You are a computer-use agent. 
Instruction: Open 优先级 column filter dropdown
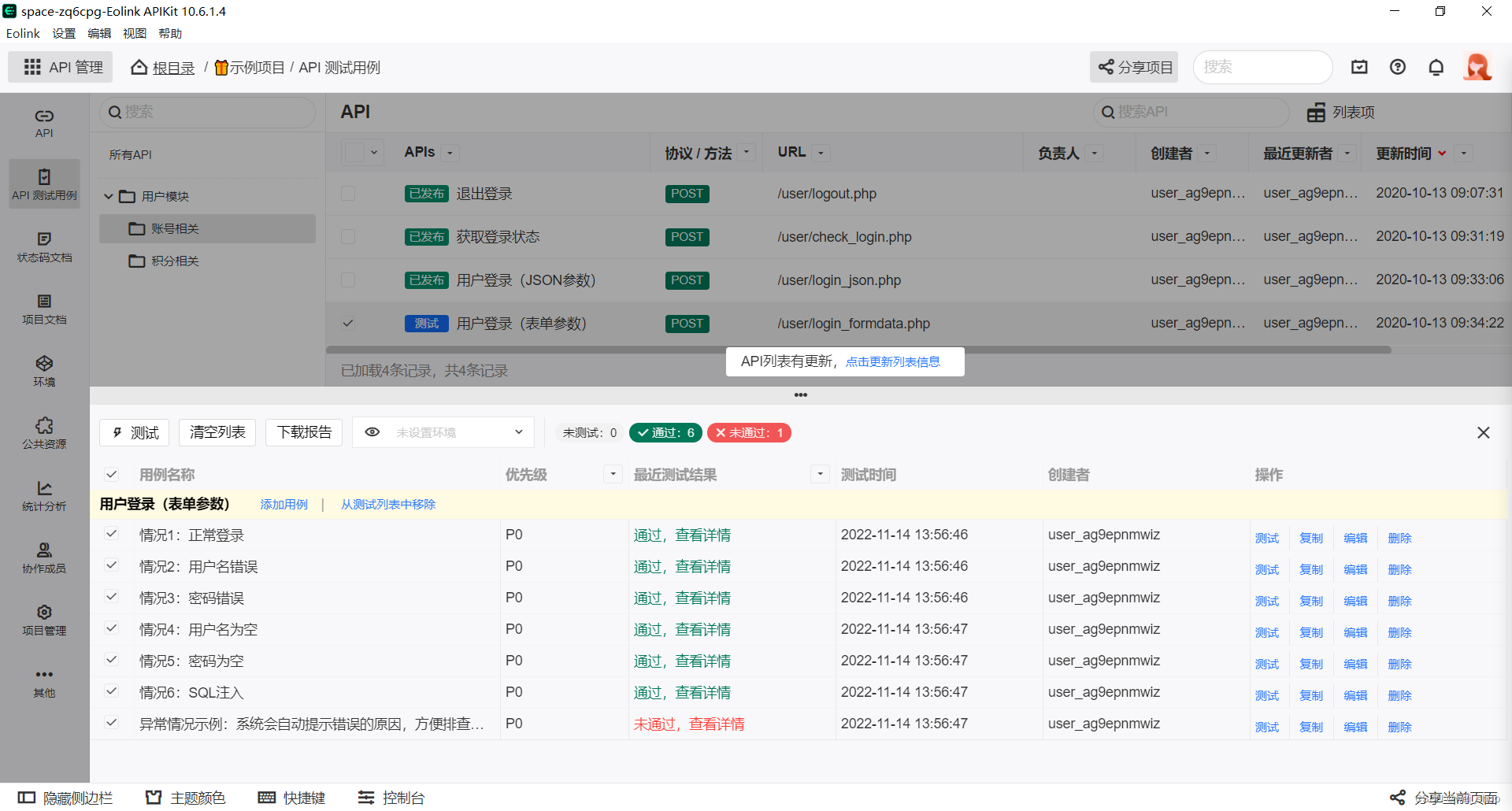[613, 474]
